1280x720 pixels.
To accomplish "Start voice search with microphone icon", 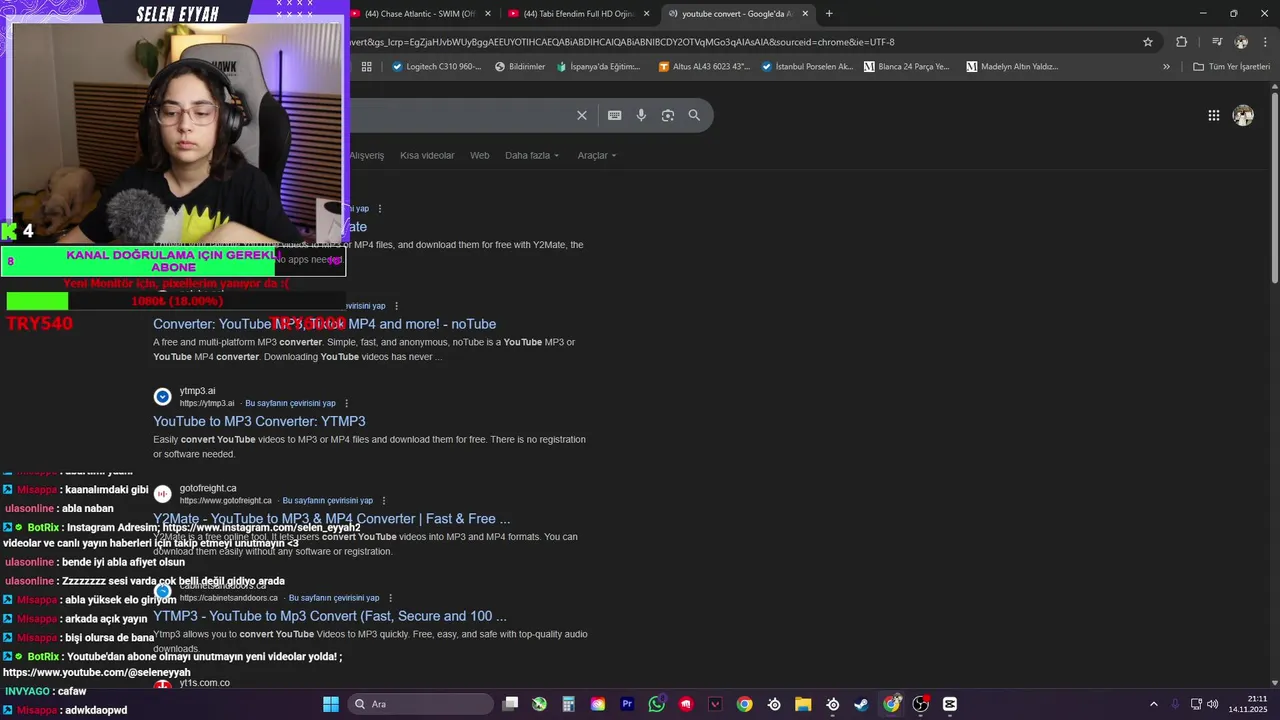I will (641, 115).
